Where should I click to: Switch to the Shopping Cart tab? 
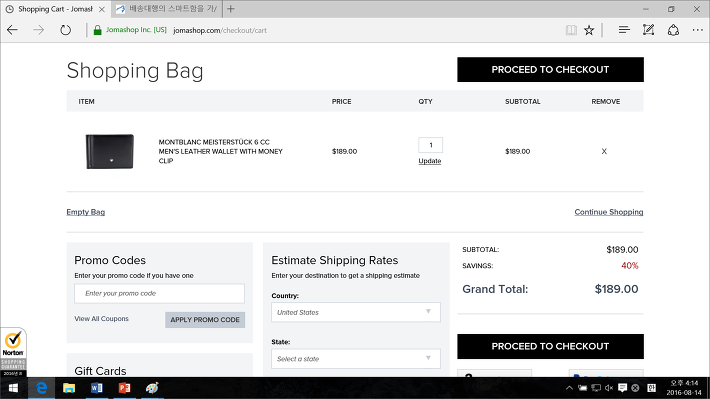pos(55,9)
